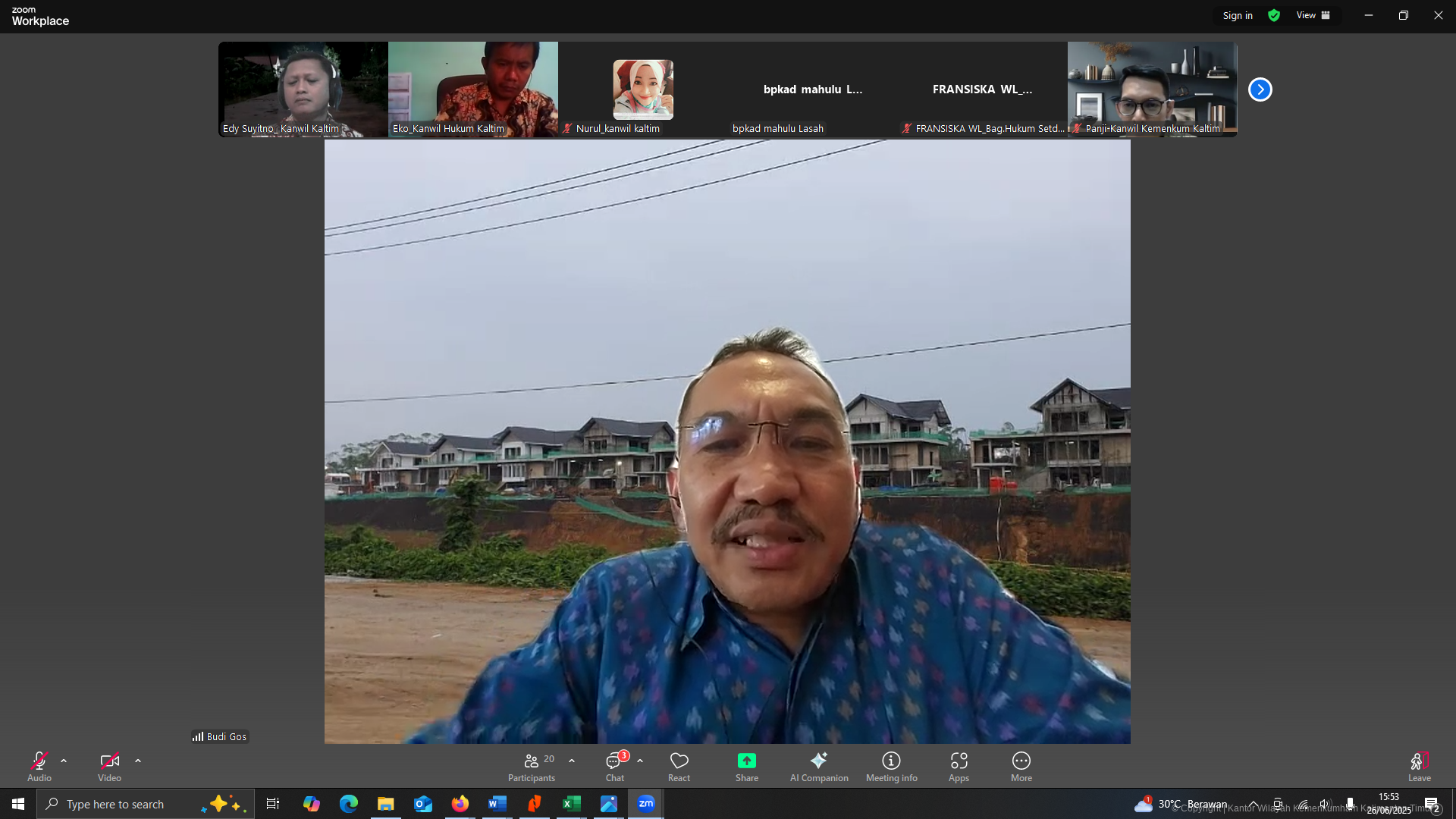The height and width of the screenshot is (819, 1456).
Task: Open the network icon in system tray
Action: pyautogui.click(x=1302, y=804)
